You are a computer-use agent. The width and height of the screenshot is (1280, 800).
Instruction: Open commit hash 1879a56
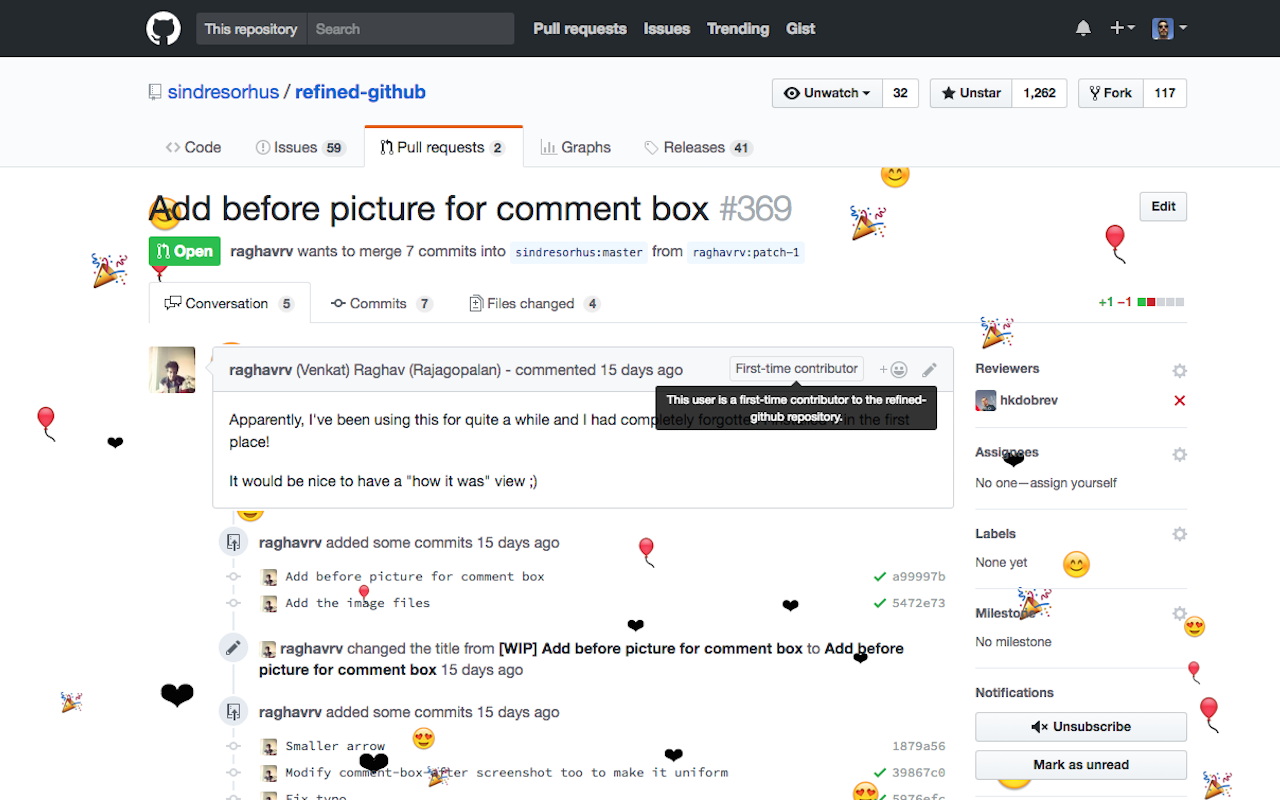click(919, 746)
